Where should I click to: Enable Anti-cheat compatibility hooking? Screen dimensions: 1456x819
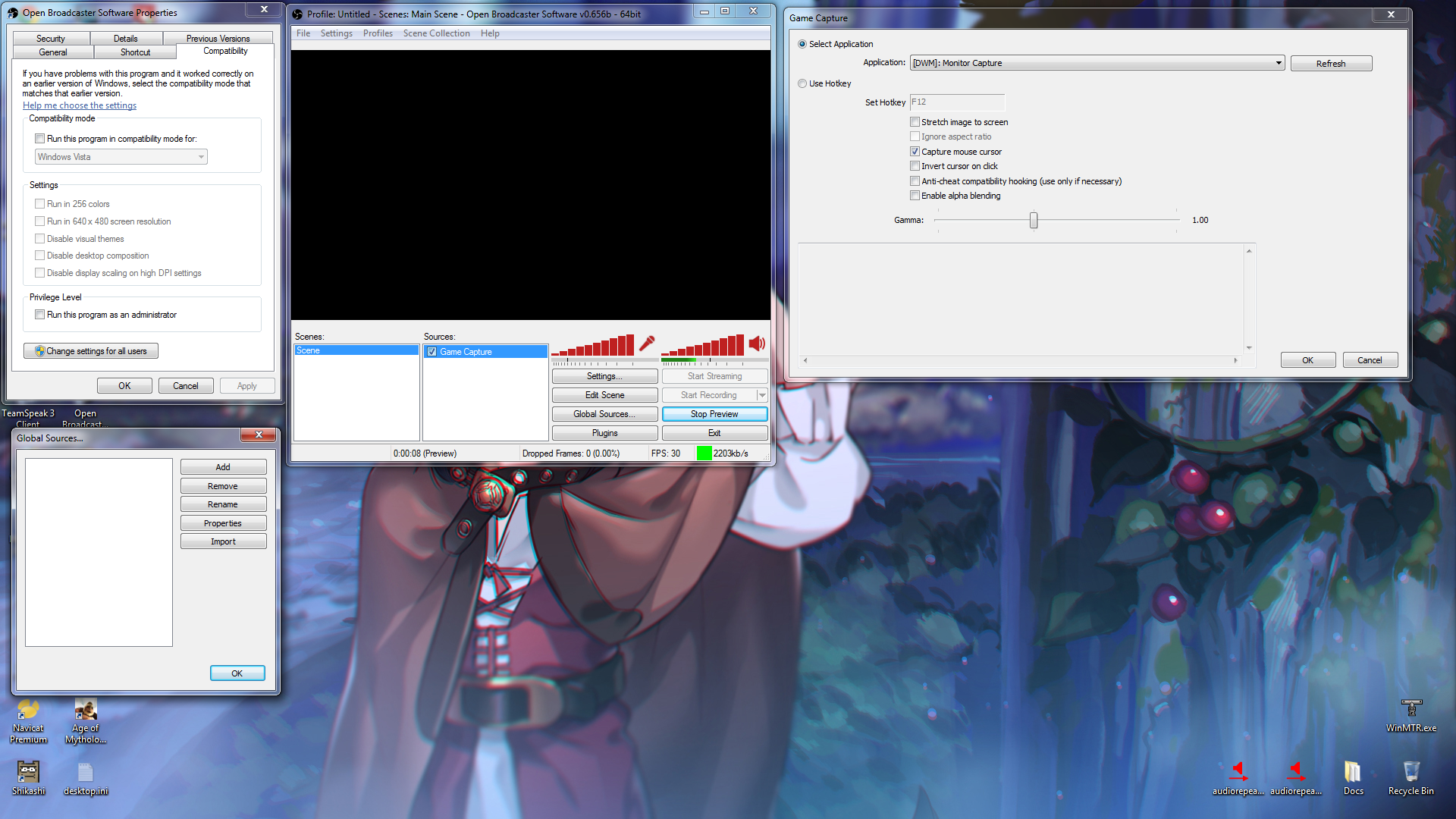click(x=915, y=181)
